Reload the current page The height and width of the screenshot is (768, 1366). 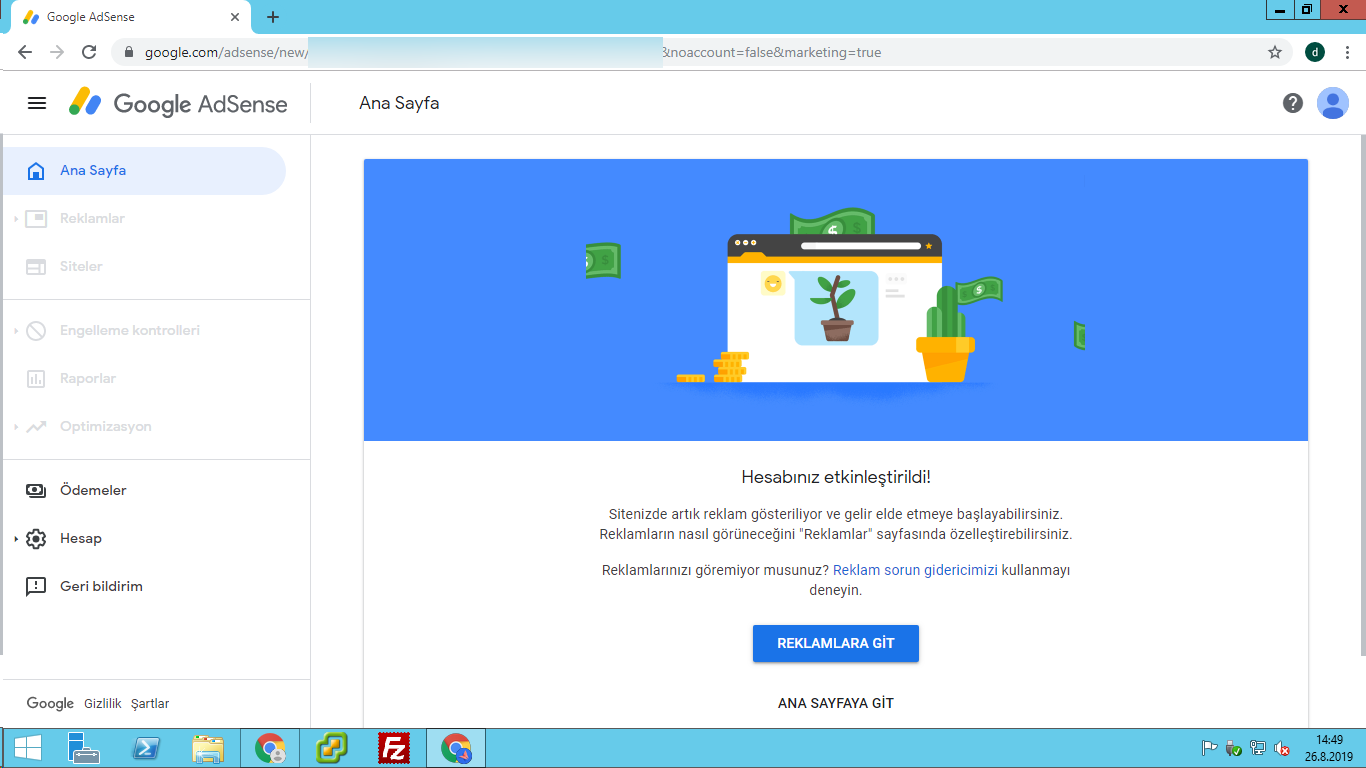point(89,52)
